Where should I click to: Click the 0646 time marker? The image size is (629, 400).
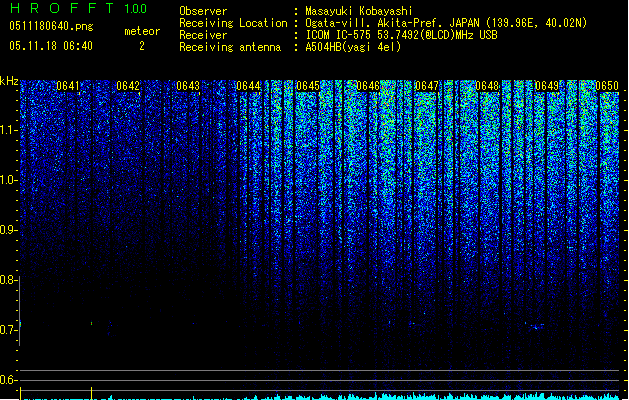pyautogui.click(x=367, y=86)
